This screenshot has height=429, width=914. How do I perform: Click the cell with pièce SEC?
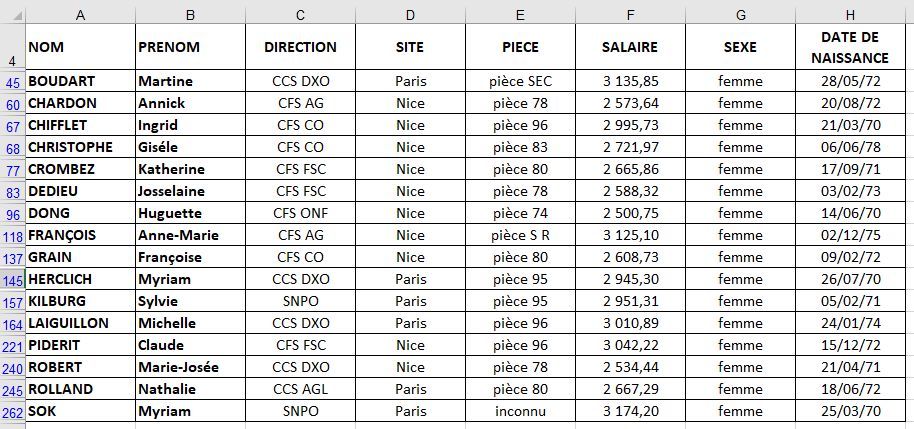pos(520,81)
